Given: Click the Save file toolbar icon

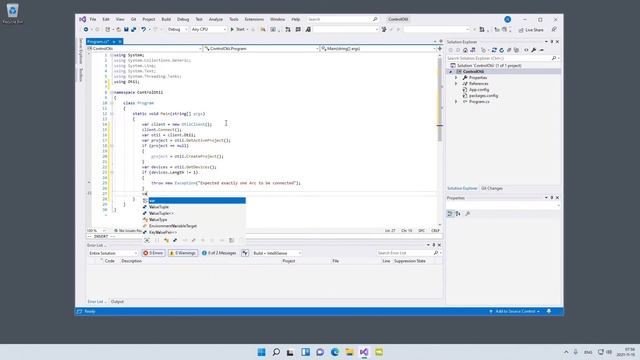Looking at the screenshot, I should click(126, 29).
